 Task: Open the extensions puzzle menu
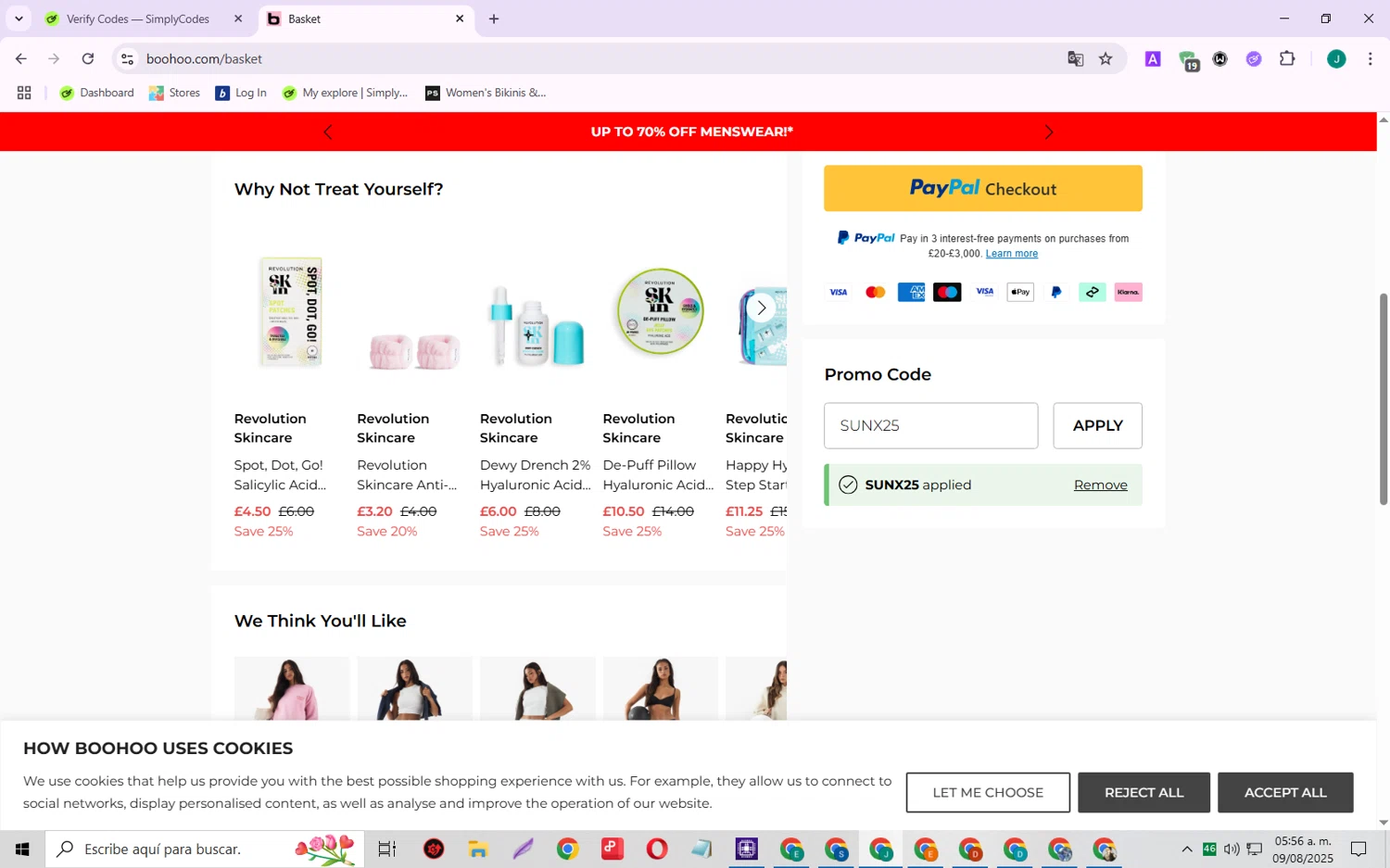[1287, 58]
